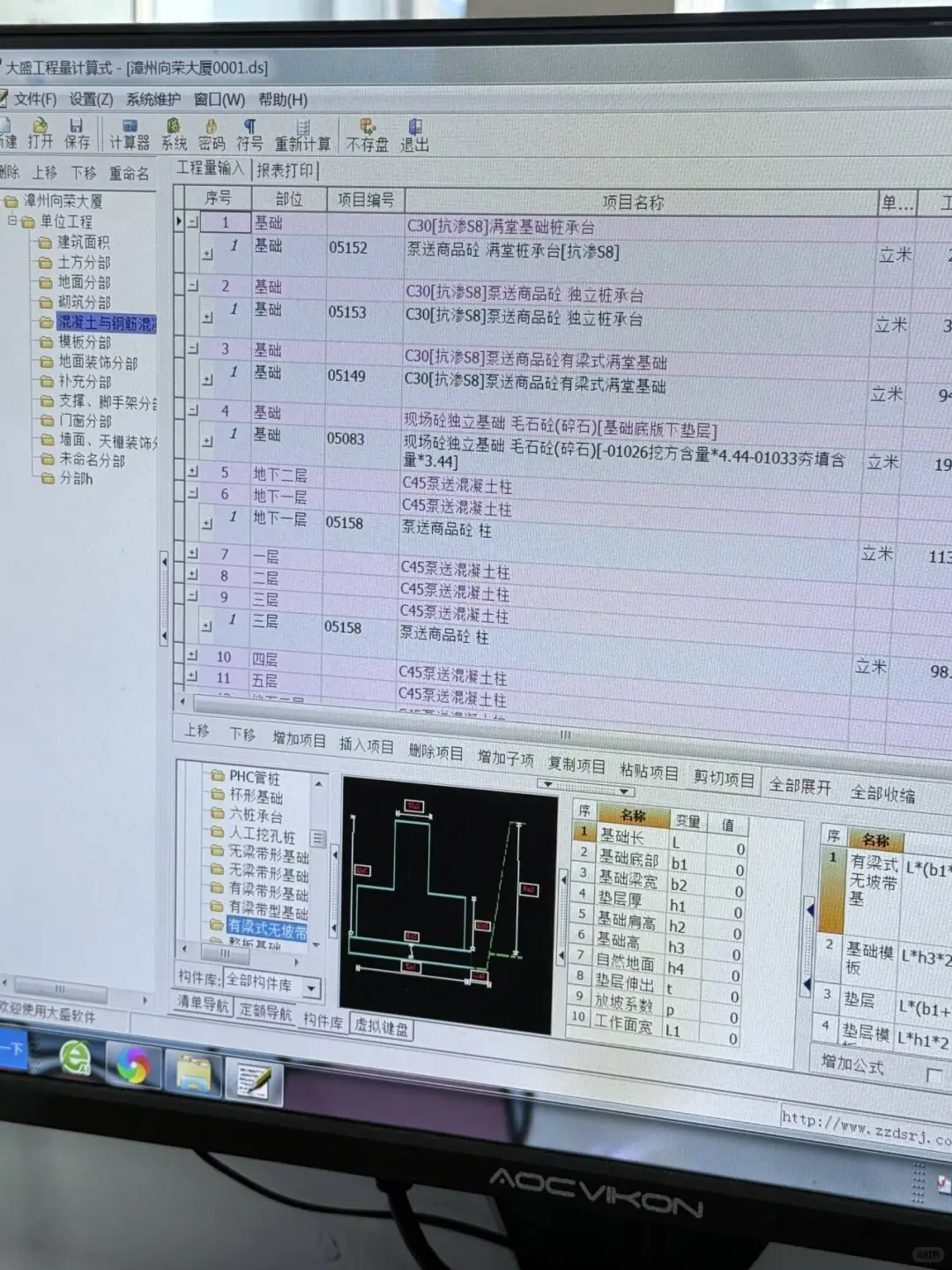This screenshot has height=1270, width=952.
Task: Open the 窗口(W) menu
Action: 219,100
